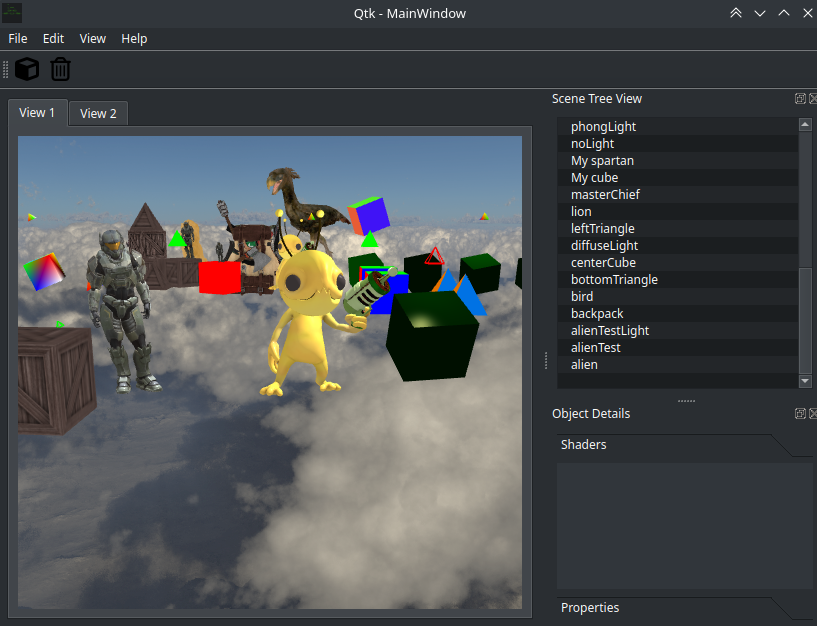Screen dimensions: 817x626
Task: Click the toolbar drag handle grip
Action: tap(6, 69)
